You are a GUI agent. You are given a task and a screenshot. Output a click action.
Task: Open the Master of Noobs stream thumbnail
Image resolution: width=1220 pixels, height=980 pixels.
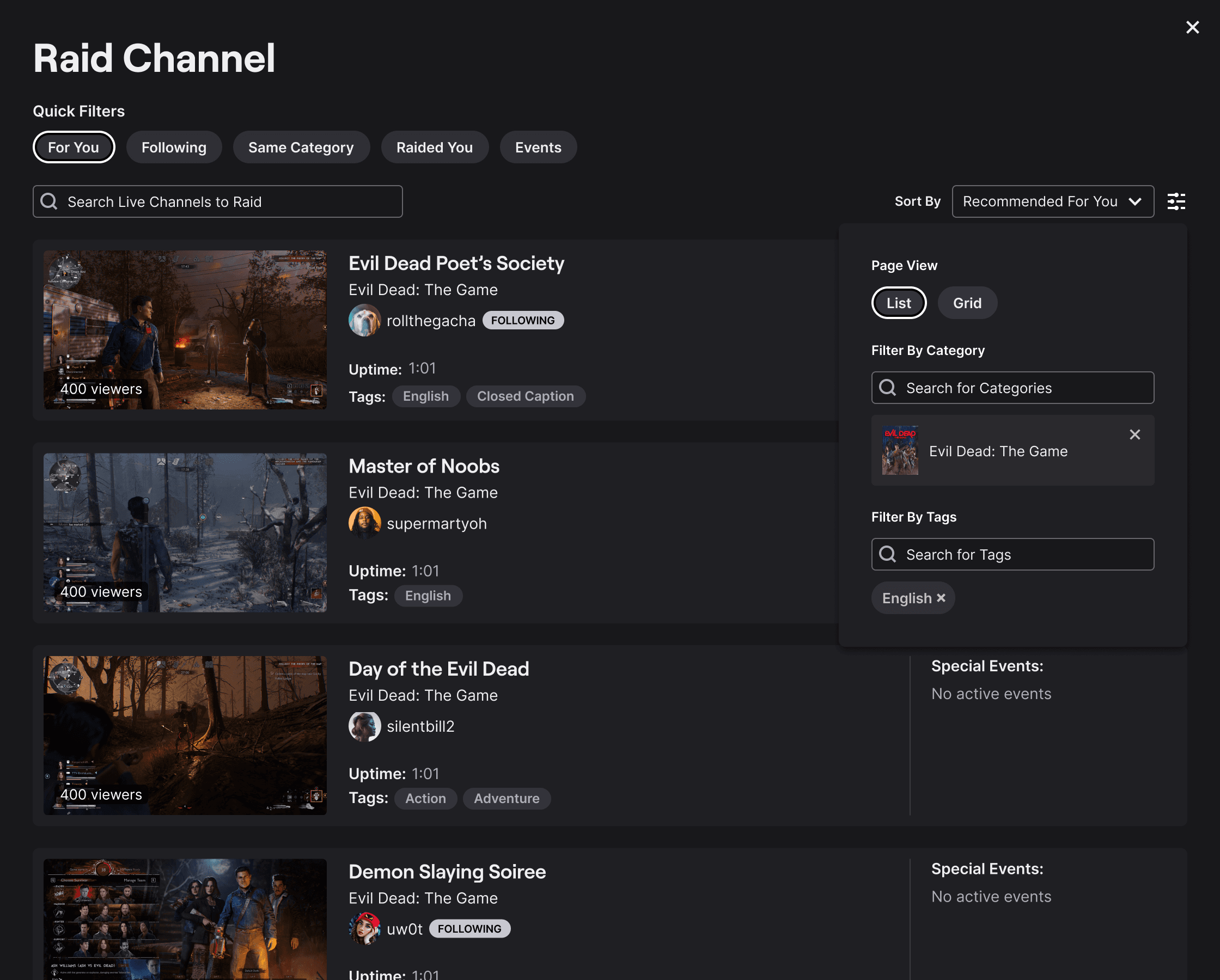pyautogui.click(x=185, y=532)
